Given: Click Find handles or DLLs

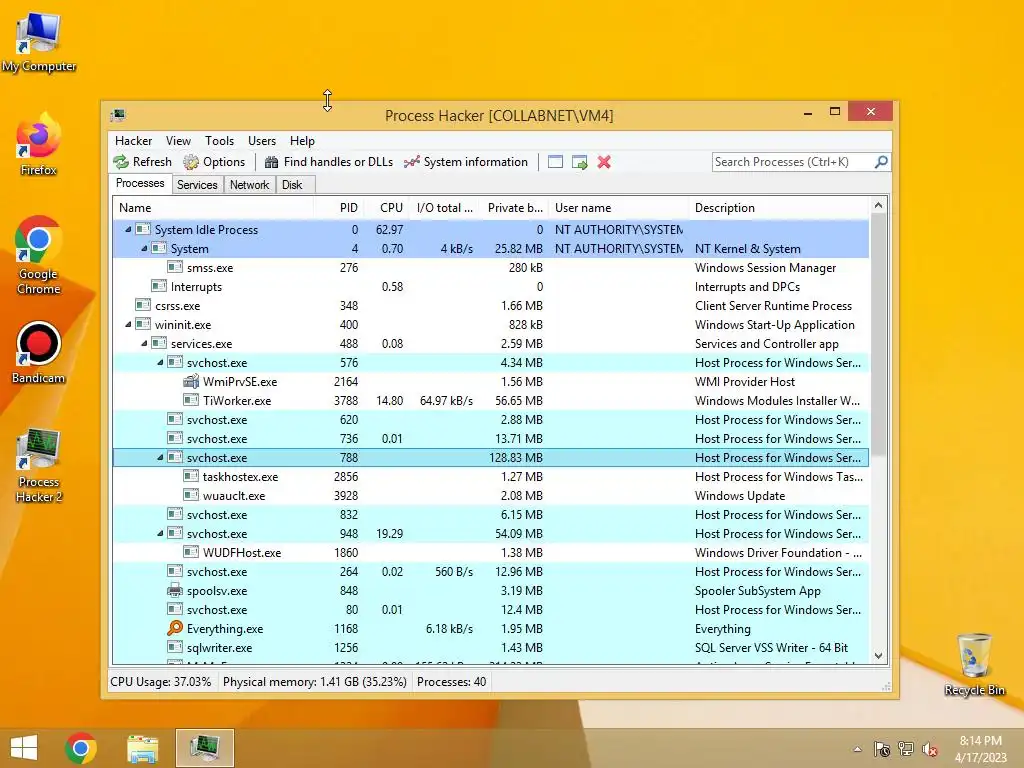Looking at the screenshot, I should pyautogui.click(x=329, y=162).
